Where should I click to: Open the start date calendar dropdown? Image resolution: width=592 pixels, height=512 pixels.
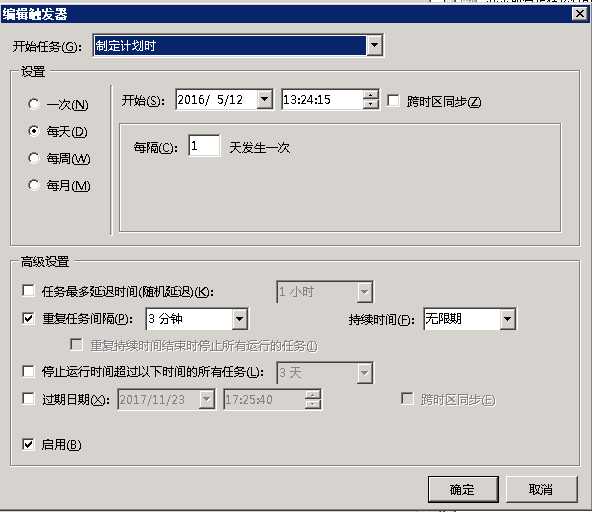[265, 100]
